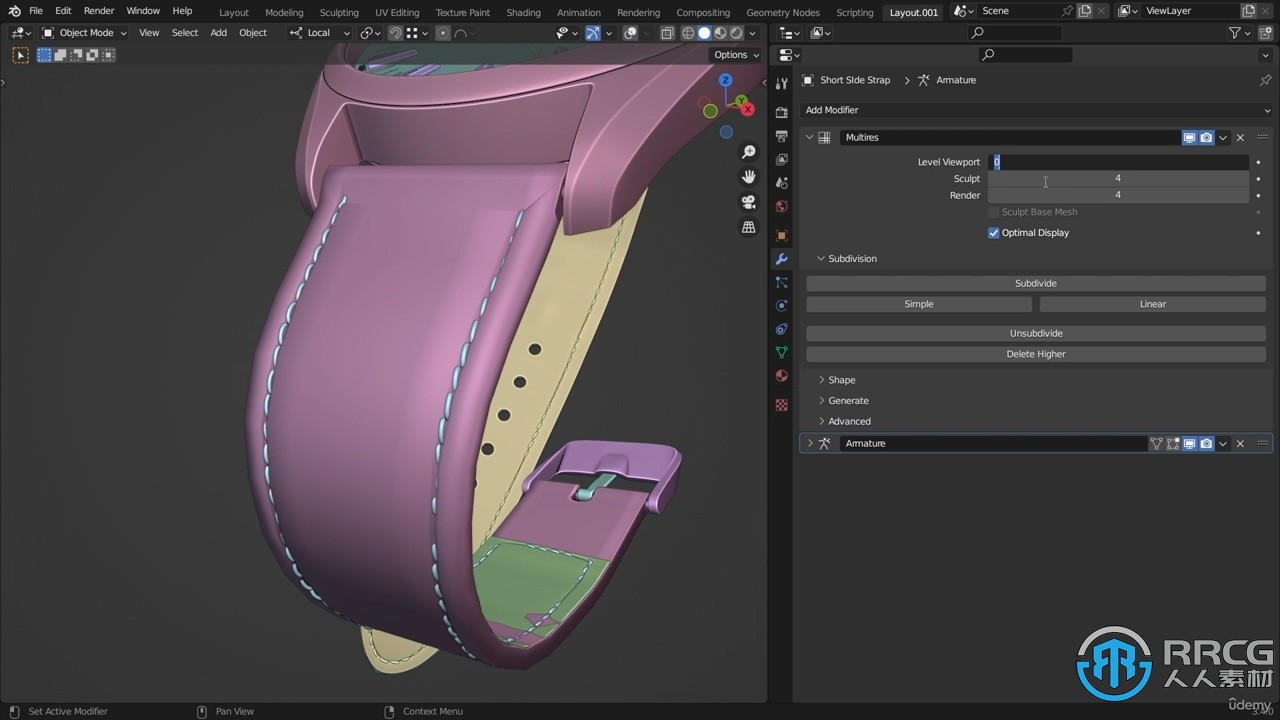Open Local transform orientation dropdown

[x=320, y=33]
